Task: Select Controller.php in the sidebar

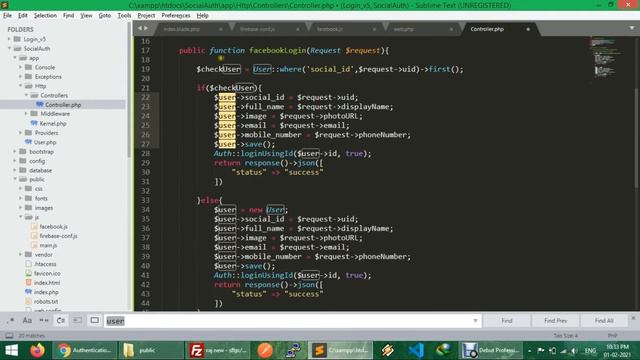Action: (63, 105)
